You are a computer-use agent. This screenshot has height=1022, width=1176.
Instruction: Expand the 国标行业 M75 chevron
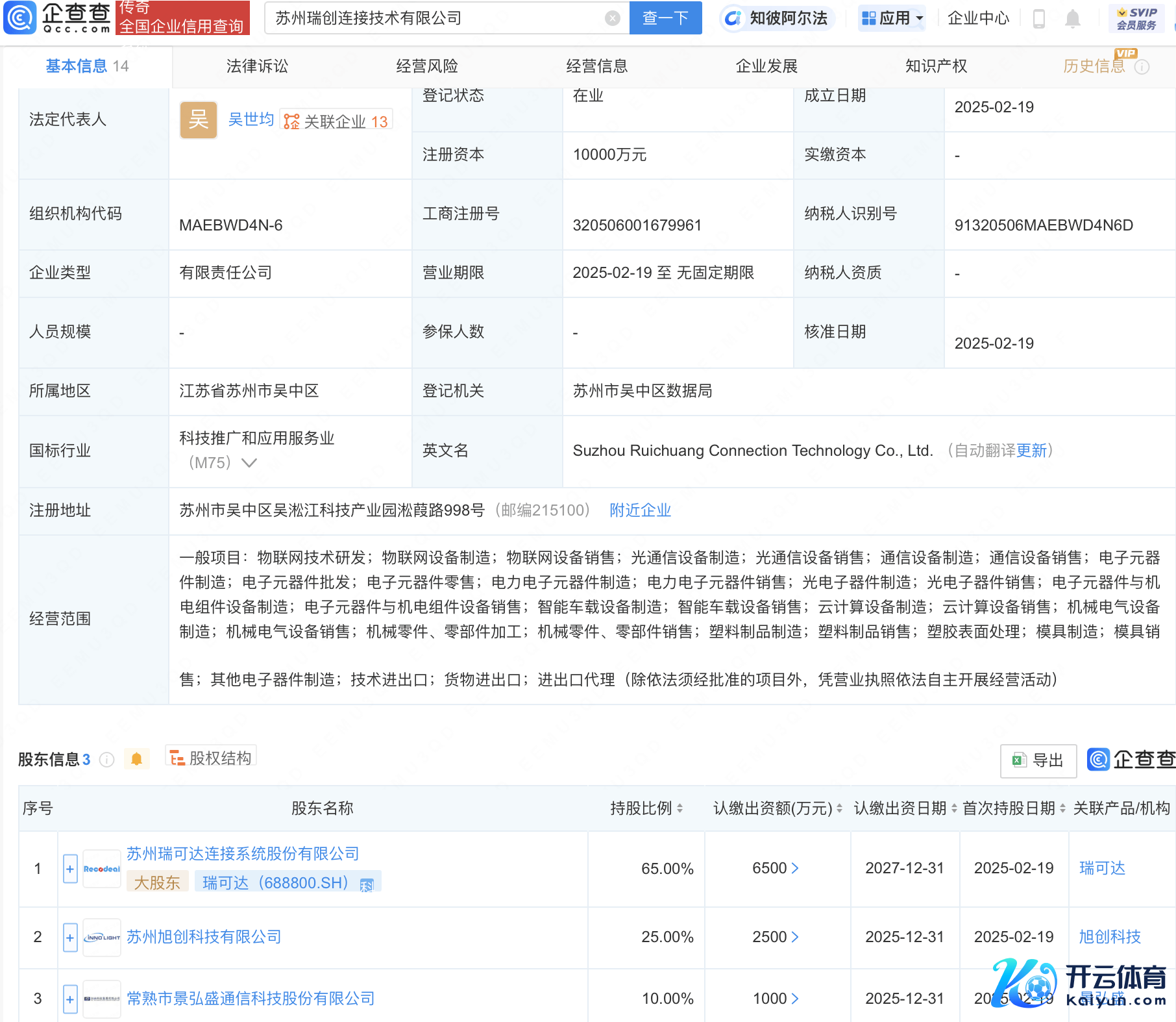point(249,463)
